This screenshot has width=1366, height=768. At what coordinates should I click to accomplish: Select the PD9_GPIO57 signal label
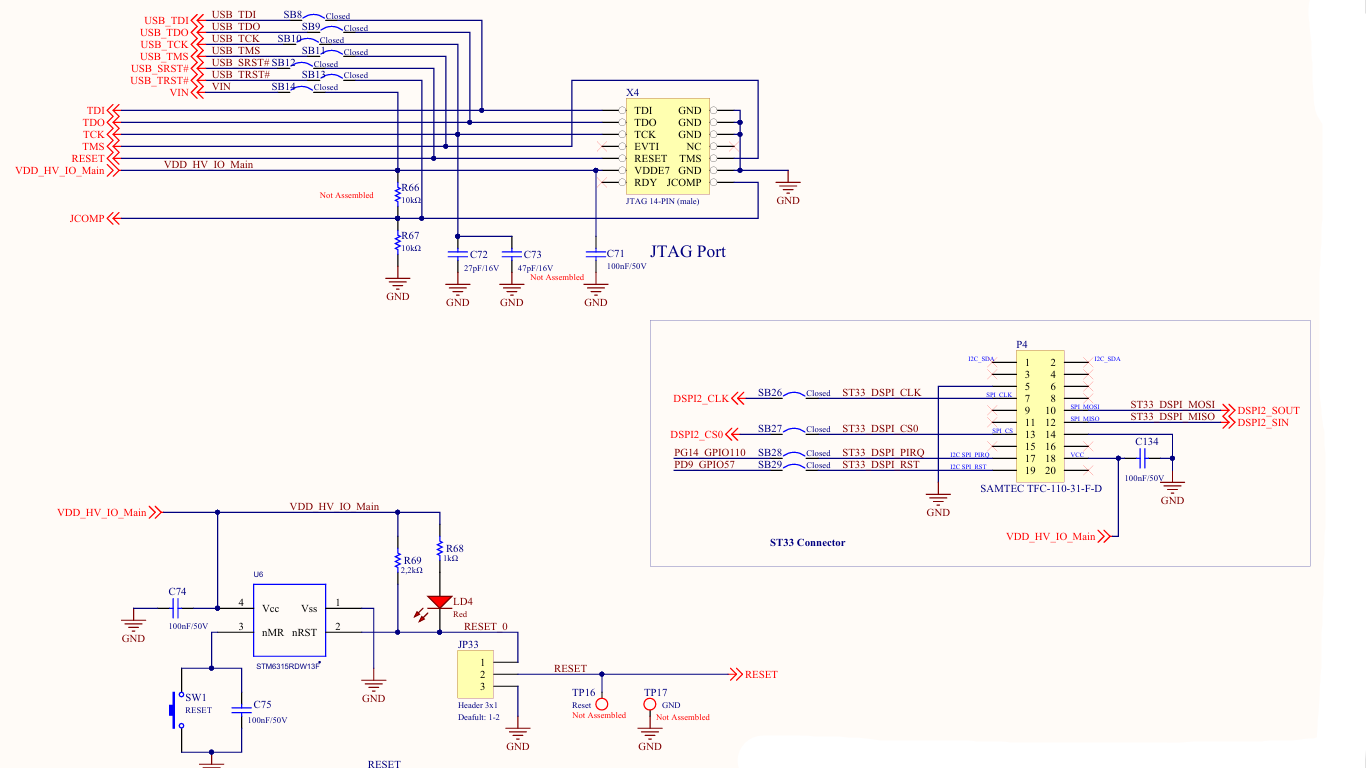pos(704,465)
